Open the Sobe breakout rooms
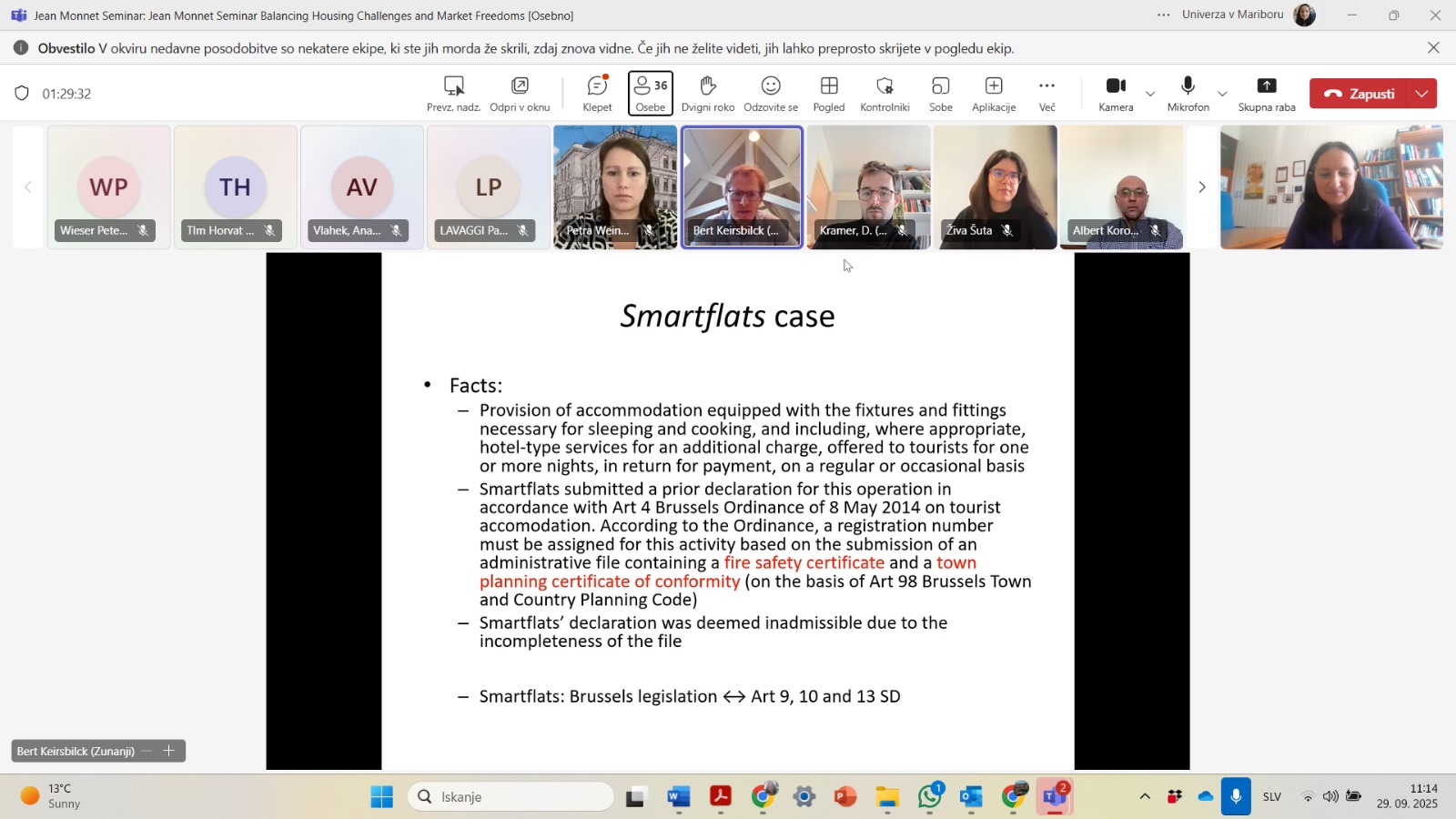The image size is (1456, 819). [940, 93]
